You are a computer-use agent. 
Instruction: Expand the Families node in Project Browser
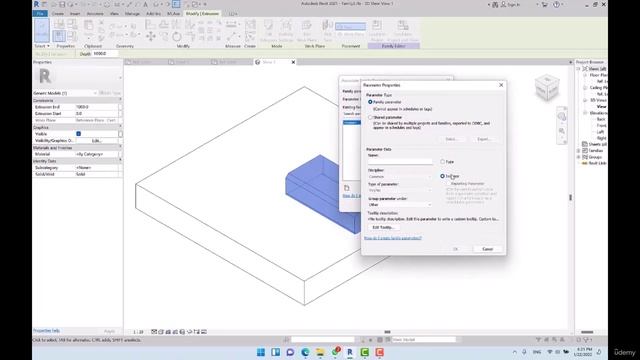(579, 151)
